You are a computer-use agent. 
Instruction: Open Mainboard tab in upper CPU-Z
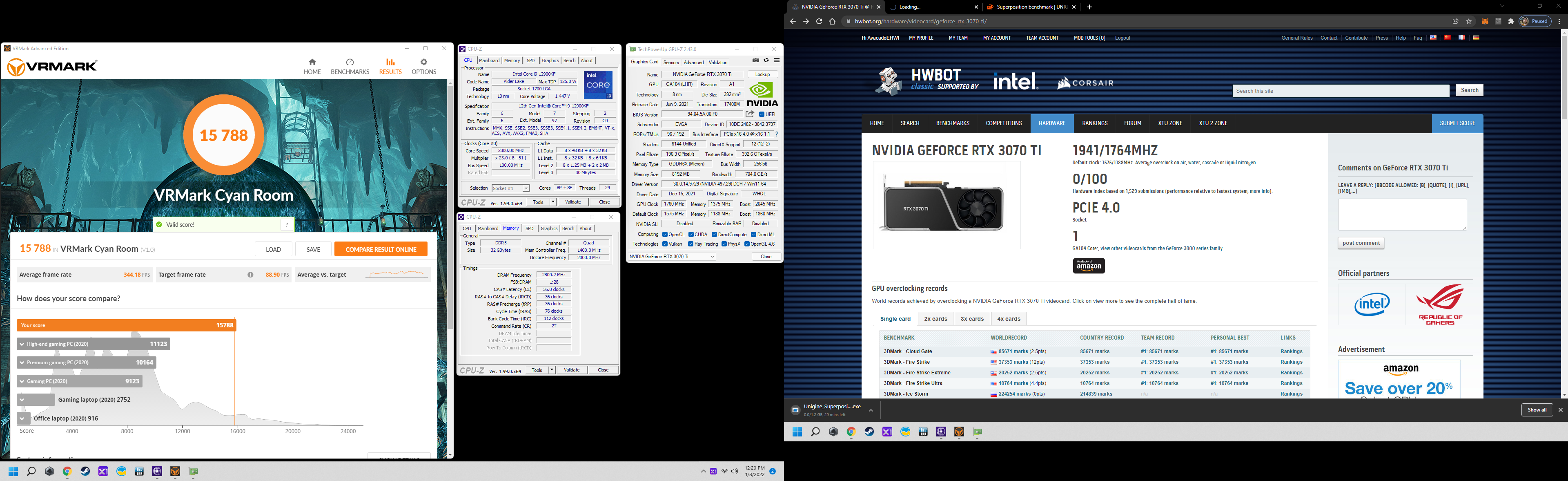click(489, 60)
